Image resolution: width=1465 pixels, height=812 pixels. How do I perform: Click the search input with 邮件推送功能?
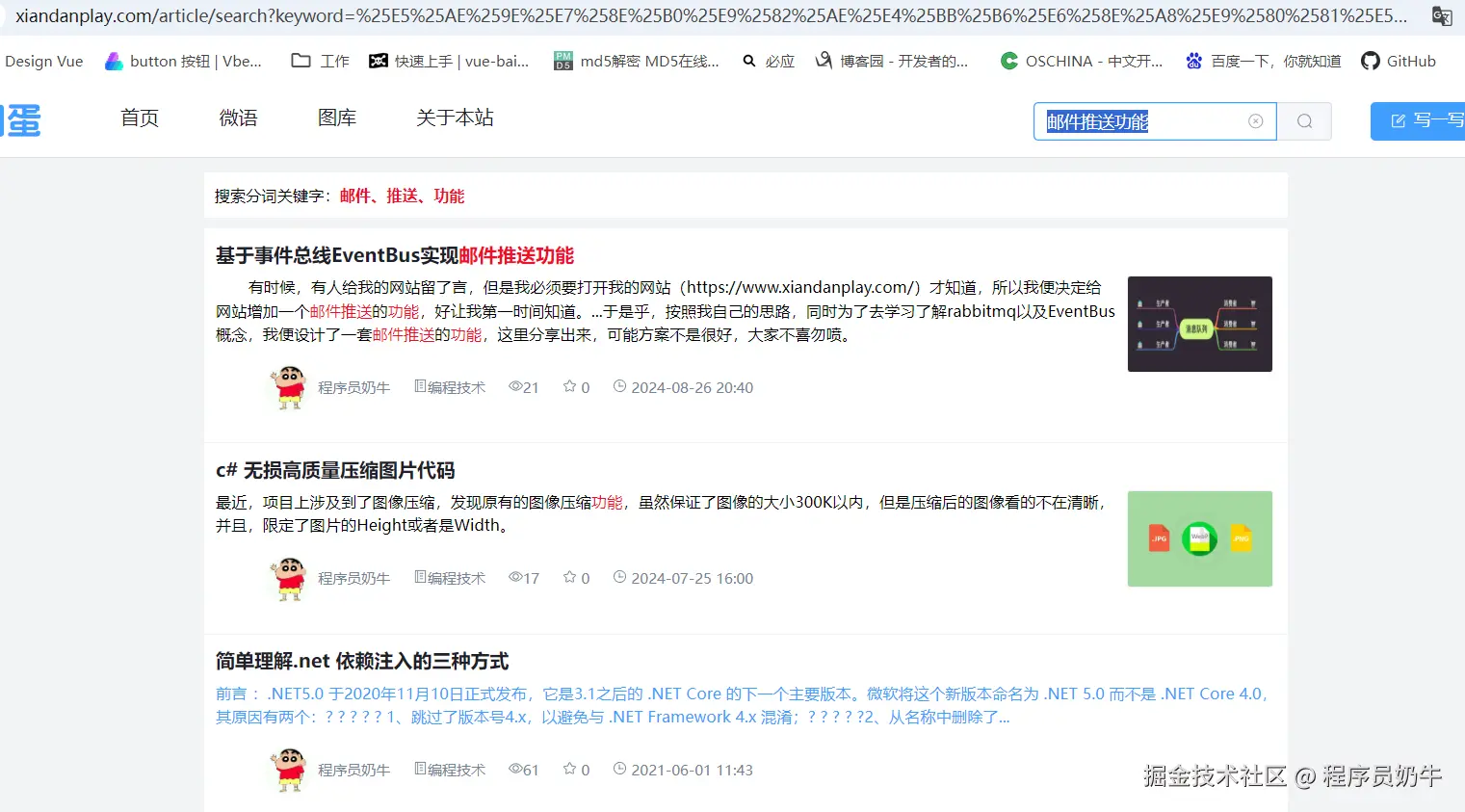[1155, 121]
